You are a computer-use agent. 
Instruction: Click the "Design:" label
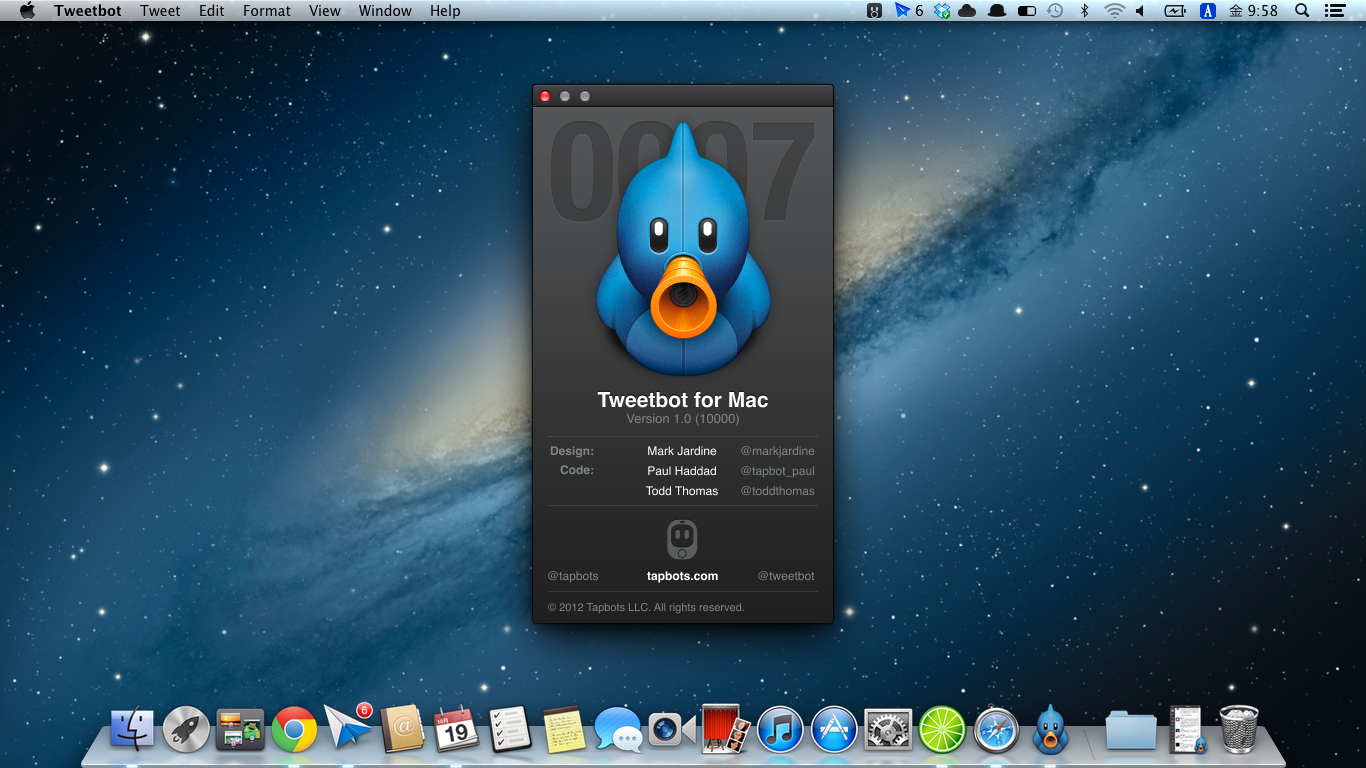pos(572,451)
